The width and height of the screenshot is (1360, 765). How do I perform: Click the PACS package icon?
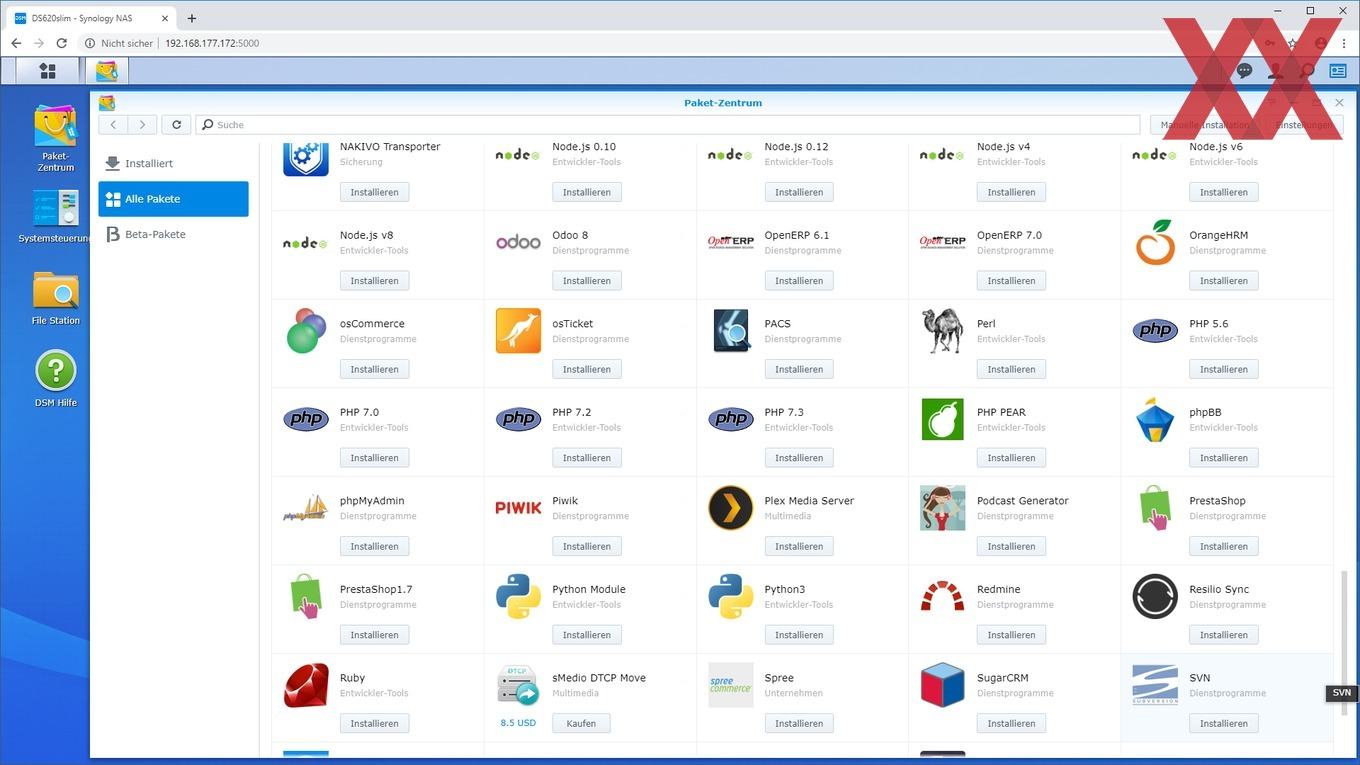click(x=731, y=331)
